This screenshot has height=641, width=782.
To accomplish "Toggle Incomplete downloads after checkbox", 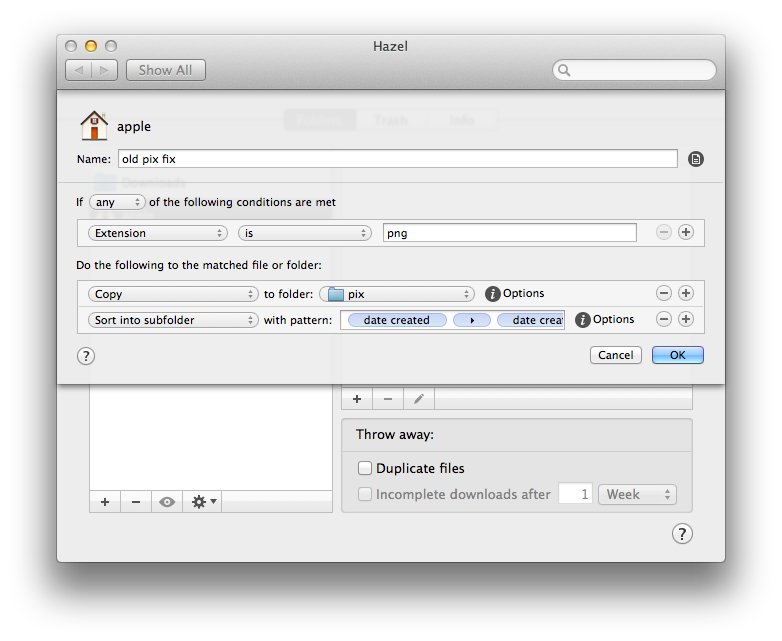I will 365,494.
